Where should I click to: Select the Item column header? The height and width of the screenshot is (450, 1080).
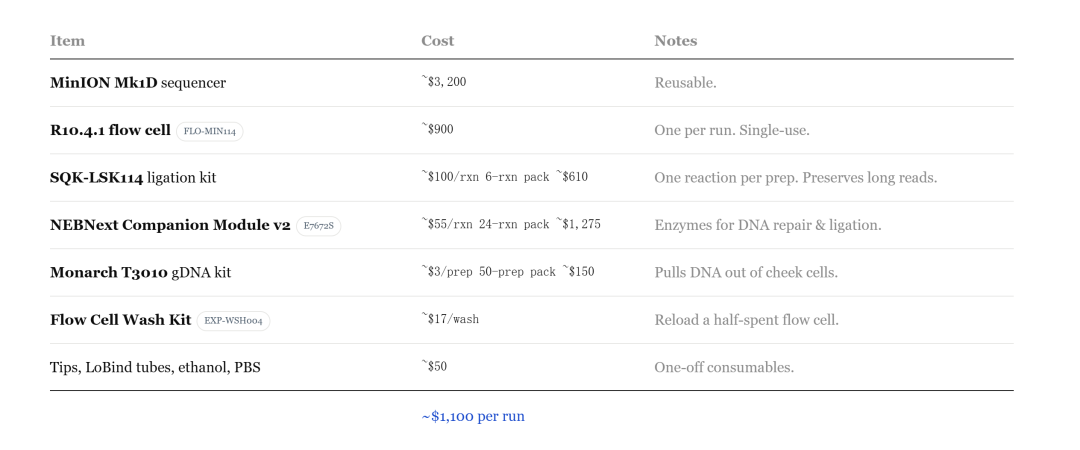point(68,41)
